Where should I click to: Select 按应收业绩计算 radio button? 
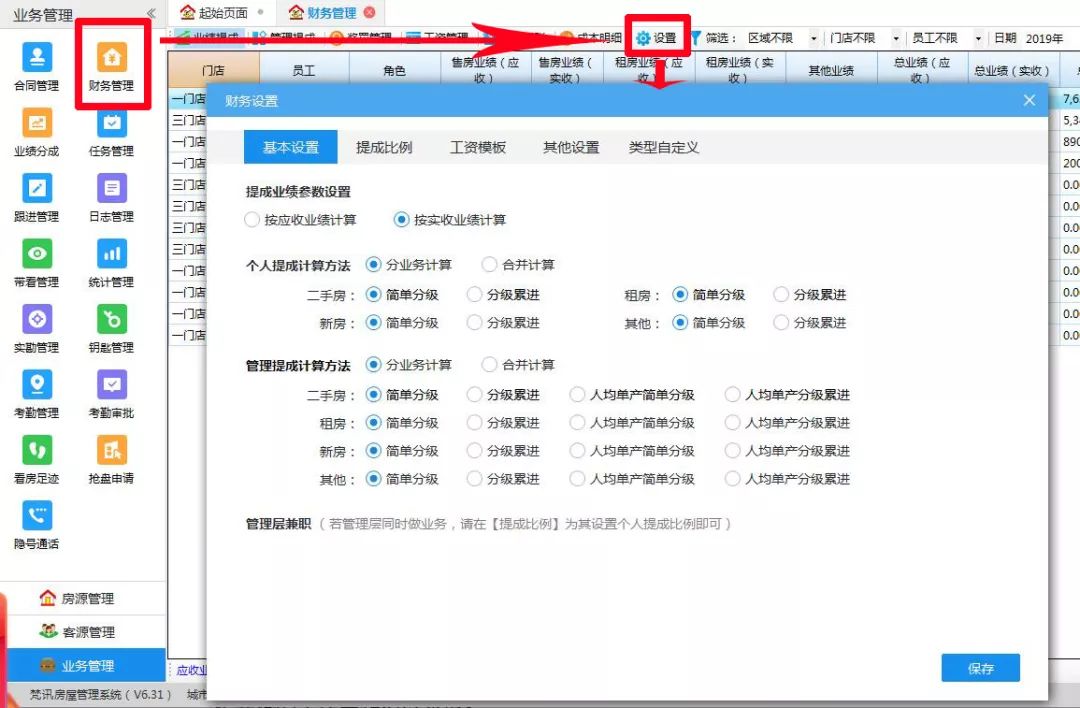[252, 220]
